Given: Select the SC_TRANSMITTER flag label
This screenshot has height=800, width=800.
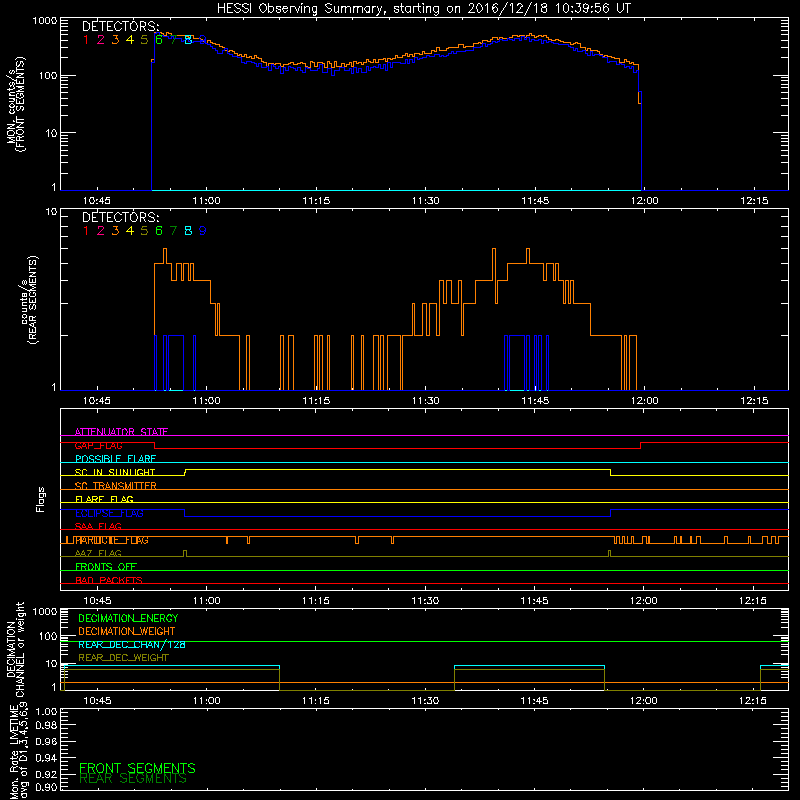Looking at the screenshot, I should point(116,486).
